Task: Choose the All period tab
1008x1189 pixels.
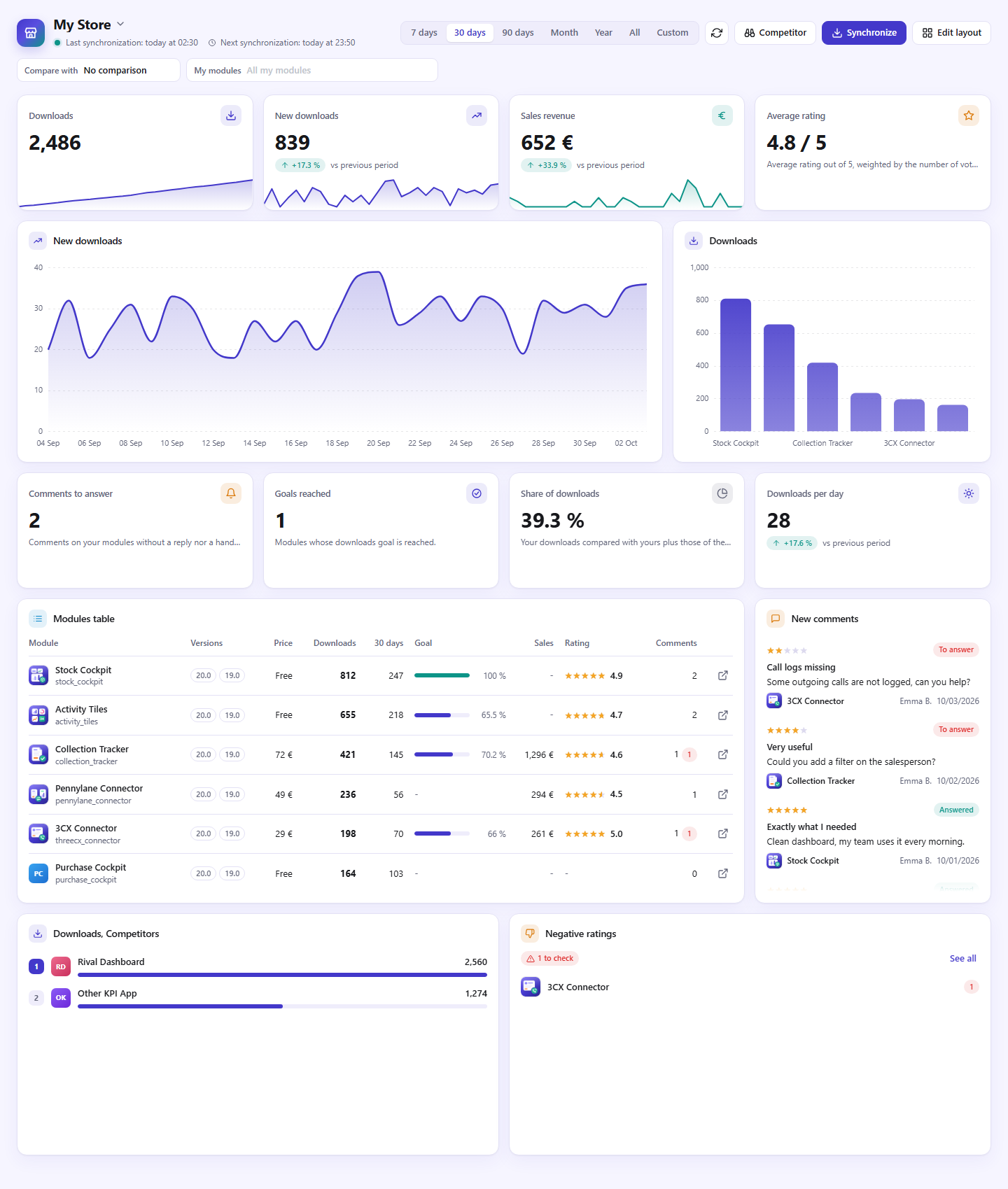Action: [x=635, y=33]
